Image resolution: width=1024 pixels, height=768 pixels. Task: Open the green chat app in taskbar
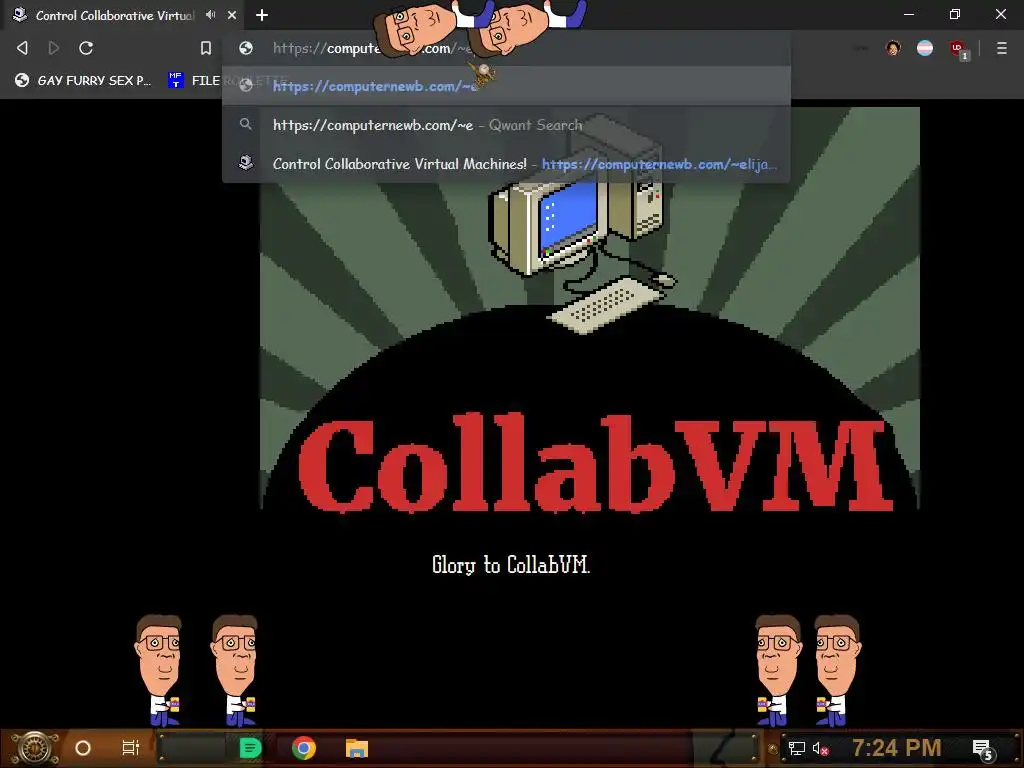pos(250,748)
